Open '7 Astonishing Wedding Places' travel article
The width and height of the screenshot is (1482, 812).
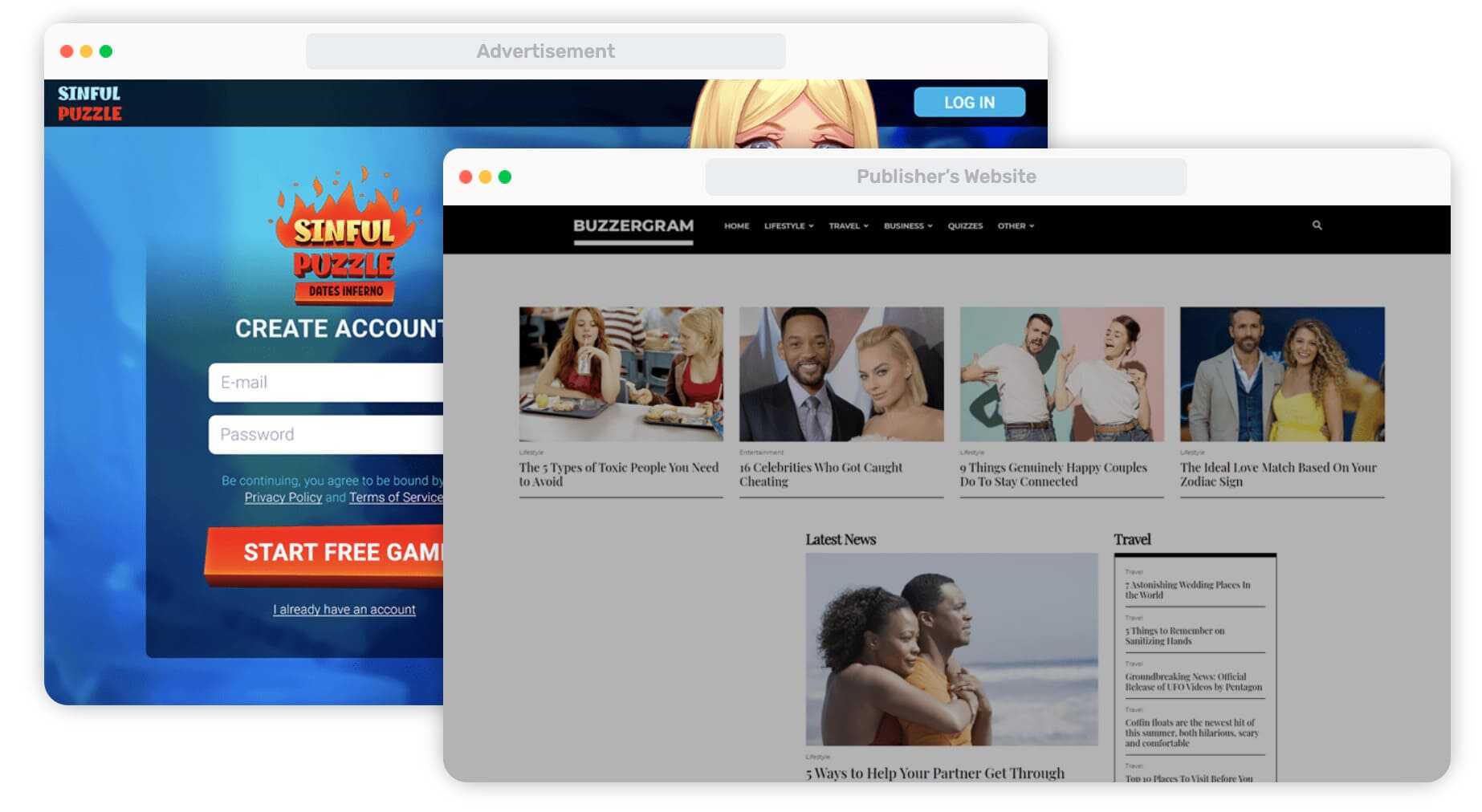tap(1187, 590)
